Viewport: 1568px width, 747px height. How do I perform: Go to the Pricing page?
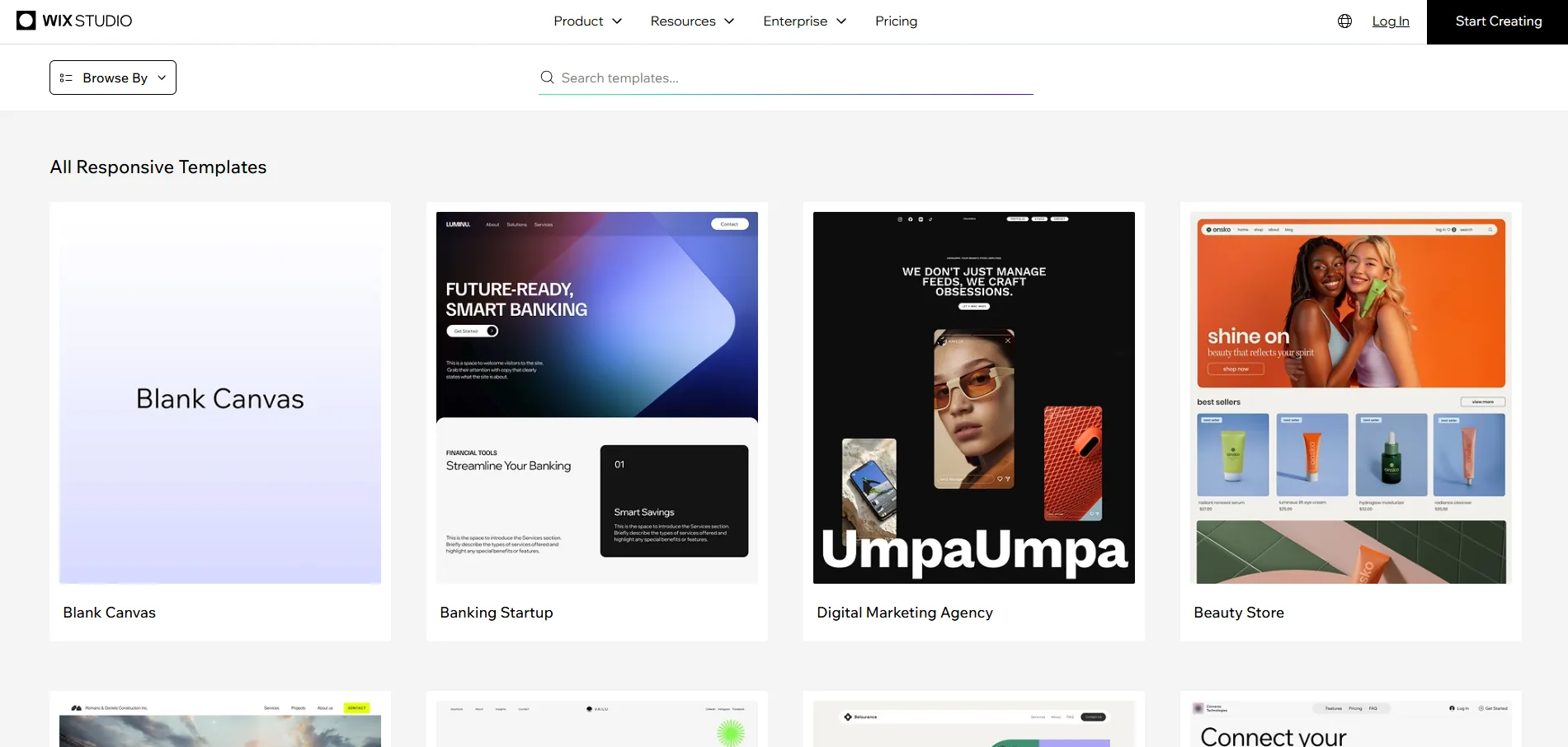(x=896, y=21)
